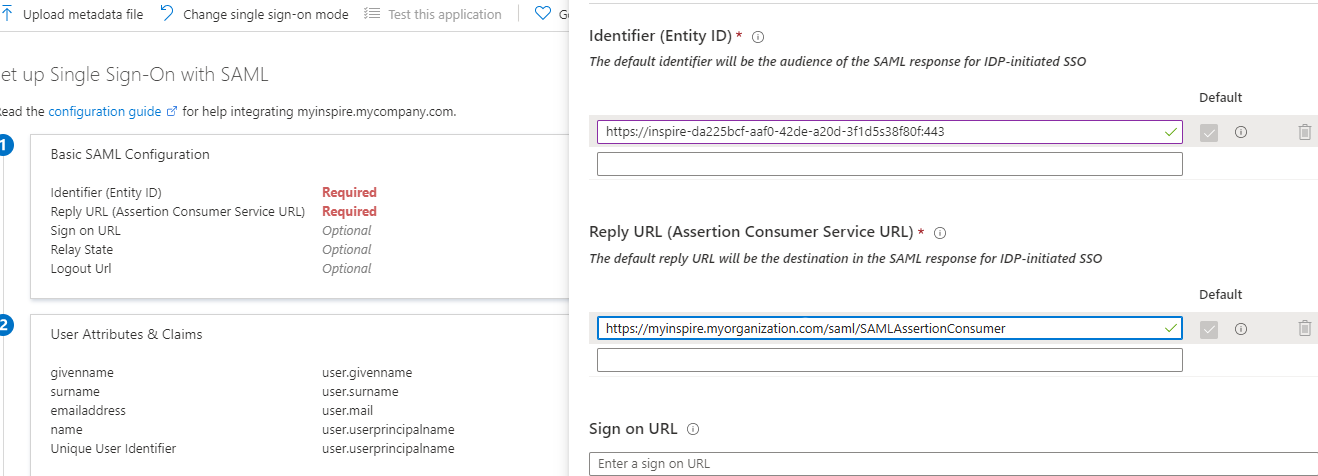Click info icon next to Identifier default checkbox
The width and height of the screenshot is (1318, 476).
1241,132
